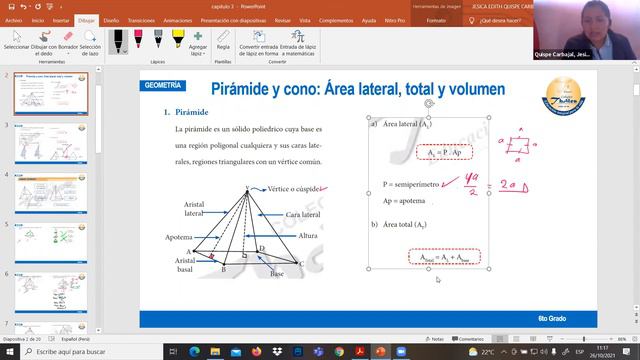The image size is (640, 360).
Task: Open Zoom from taskbar
Action: coord(401,351)
